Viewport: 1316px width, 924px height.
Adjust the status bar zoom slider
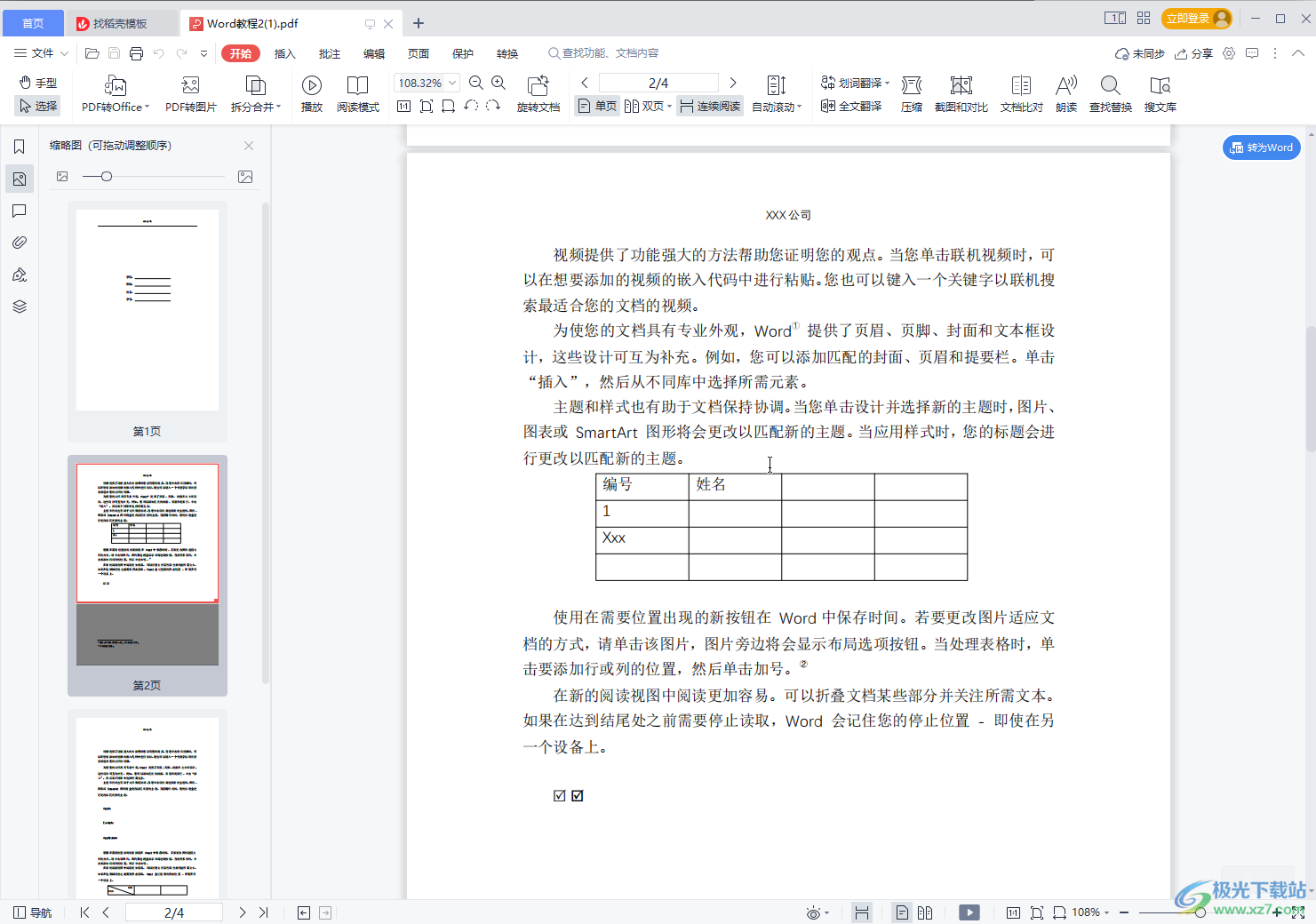point(1200,912)
